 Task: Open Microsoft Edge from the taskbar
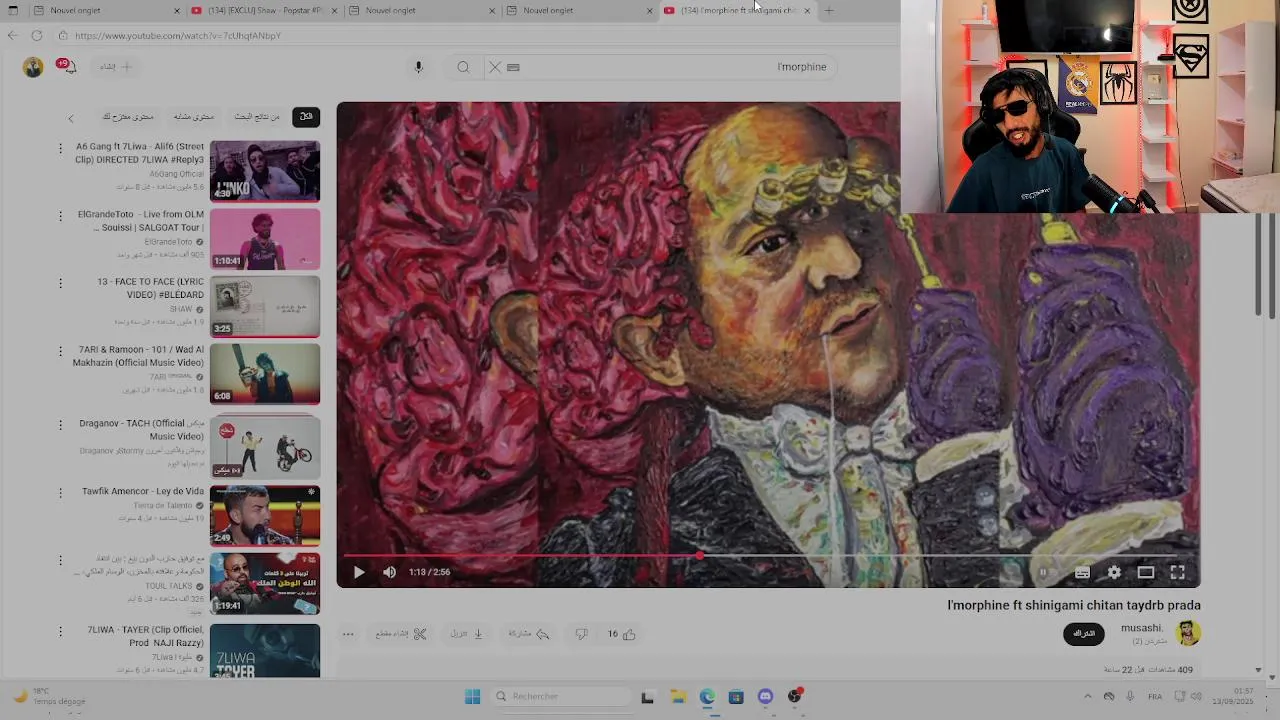(x=707, y=696)
